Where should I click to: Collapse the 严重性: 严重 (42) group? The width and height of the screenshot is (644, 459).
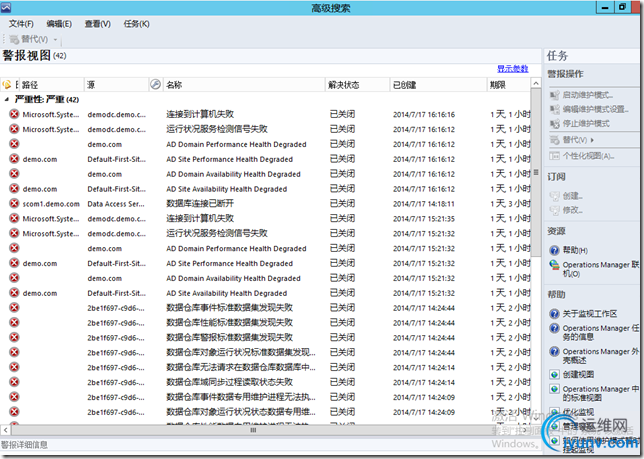point(7,99)
